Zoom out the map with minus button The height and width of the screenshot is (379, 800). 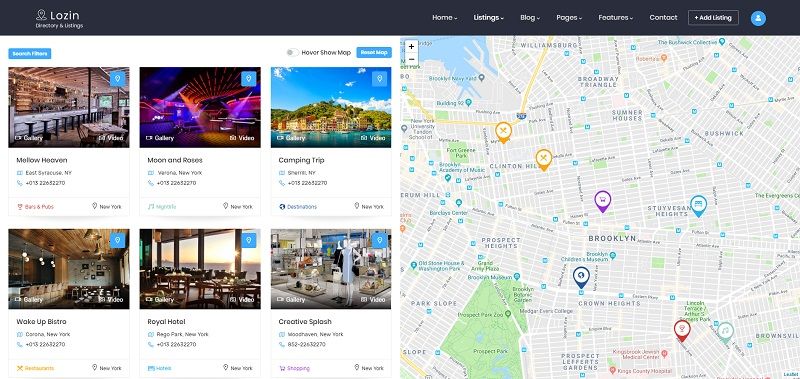tap(411, 59)
